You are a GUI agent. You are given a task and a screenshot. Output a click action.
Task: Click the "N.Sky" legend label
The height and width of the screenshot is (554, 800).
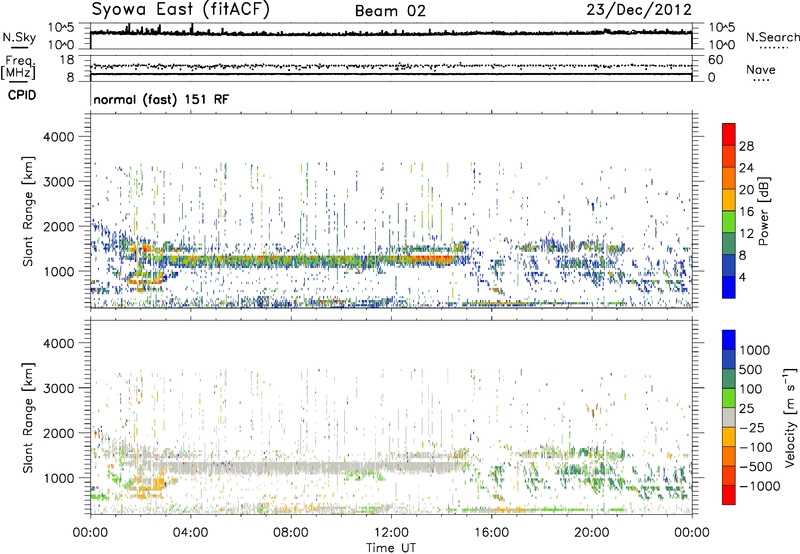(x=19, y=38)
